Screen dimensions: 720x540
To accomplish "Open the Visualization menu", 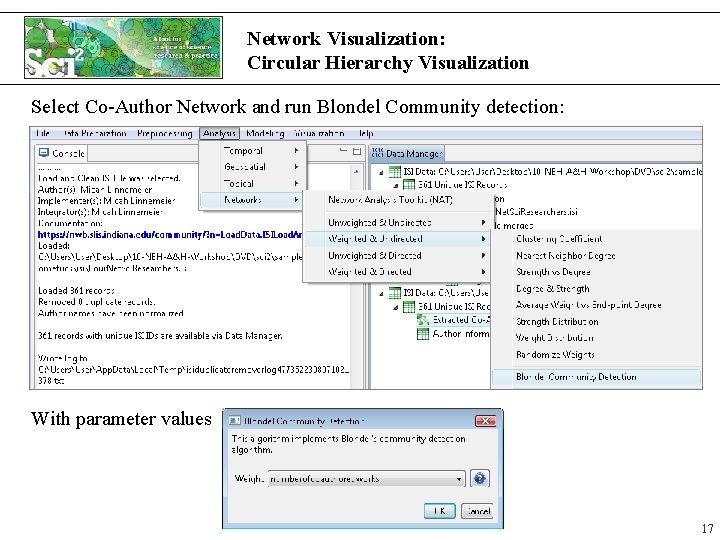I will (320, 134).
